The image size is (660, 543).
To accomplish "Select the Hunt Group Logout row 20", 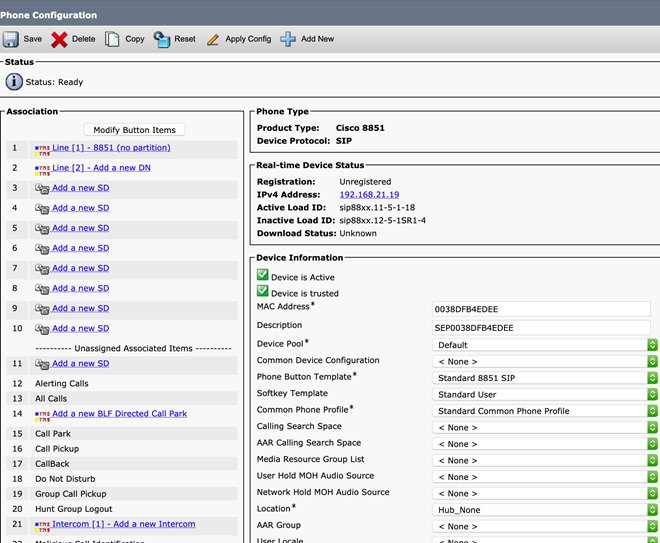I will point(122,509).
